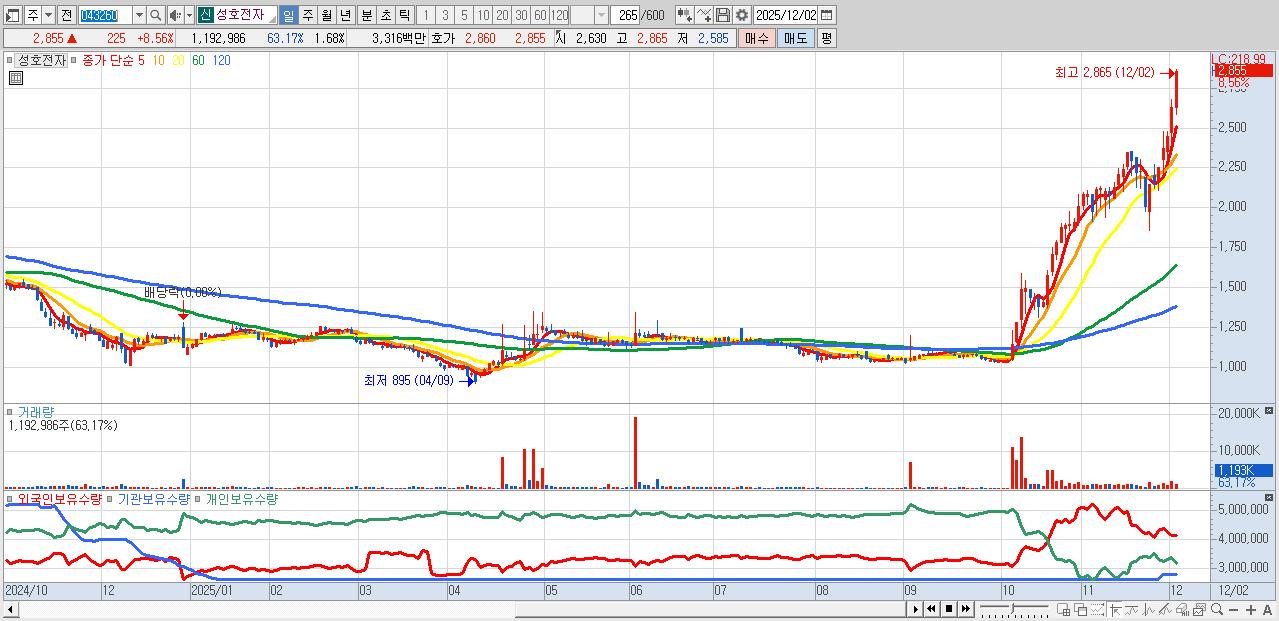This screenshot has height=621, width=1279.
Task: Click the 매수 buy button
Action: [x=757, y=38]
